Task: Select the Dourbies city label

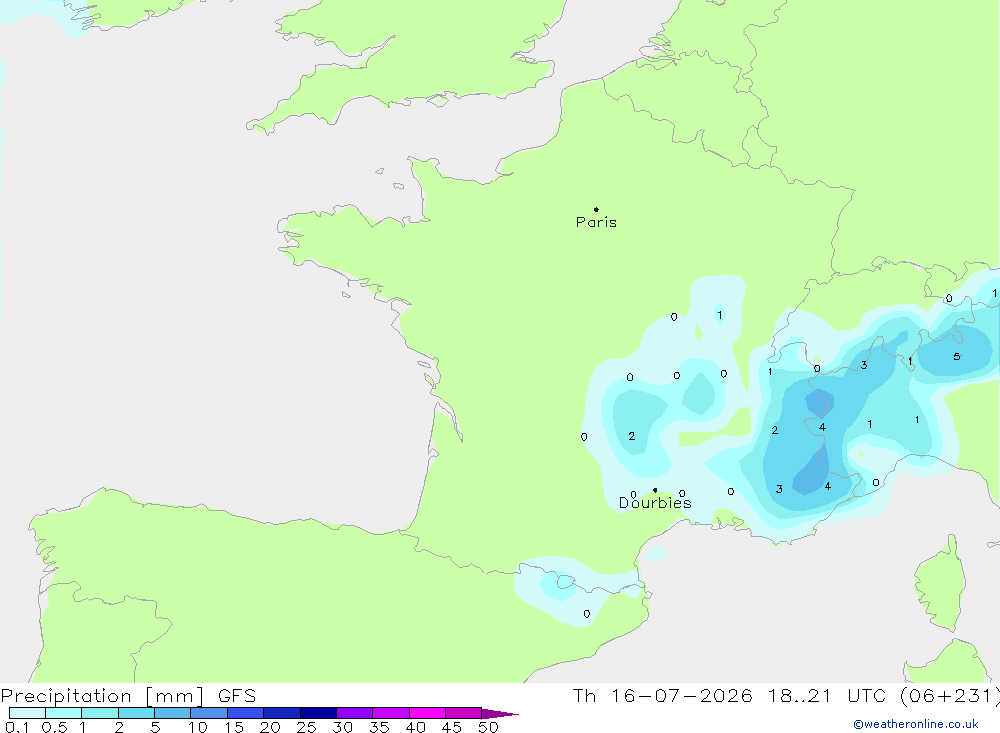Action: [x=655, y=503]
